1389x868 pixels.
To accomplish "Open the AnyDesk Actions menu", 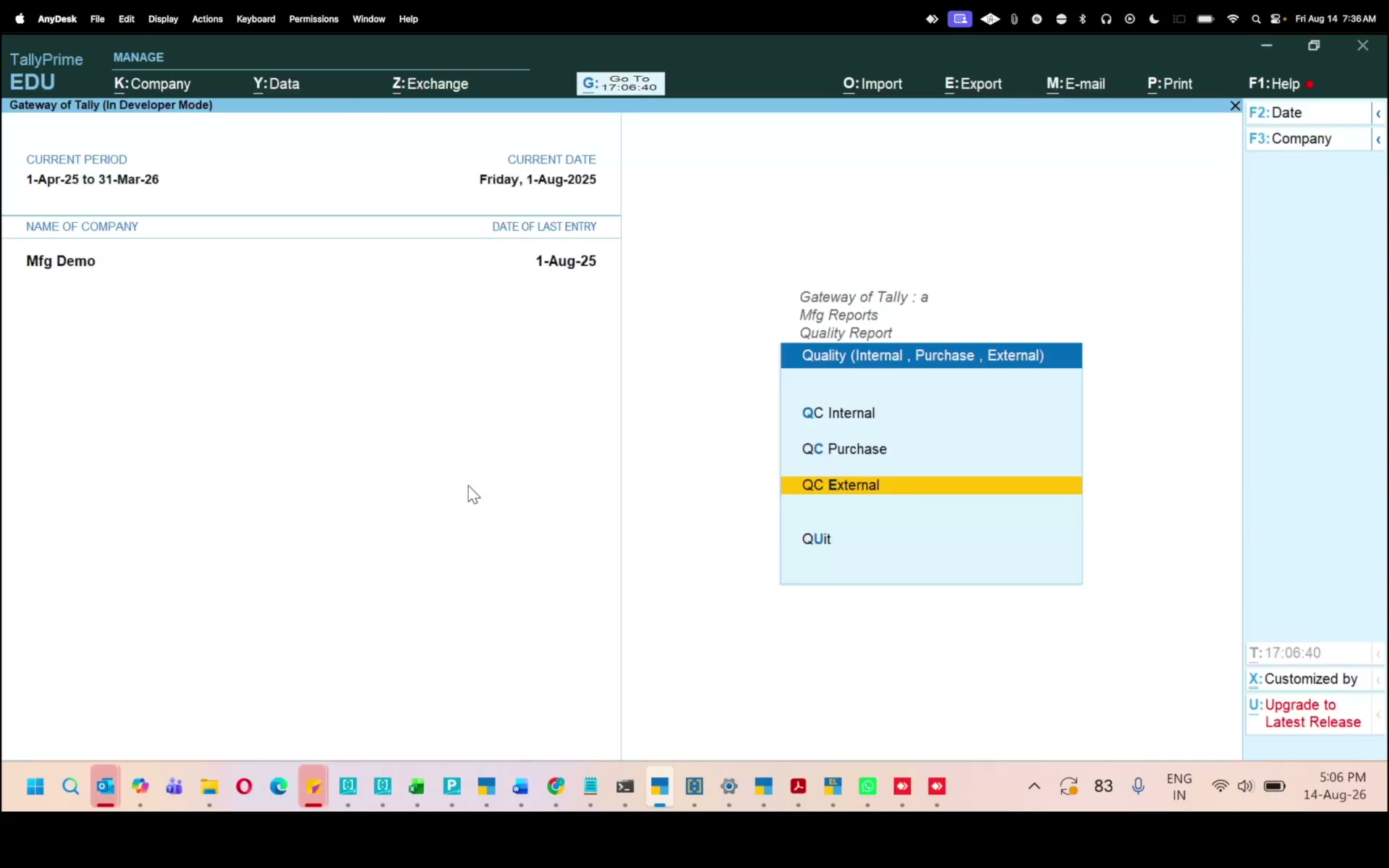I will pos(207,19).
